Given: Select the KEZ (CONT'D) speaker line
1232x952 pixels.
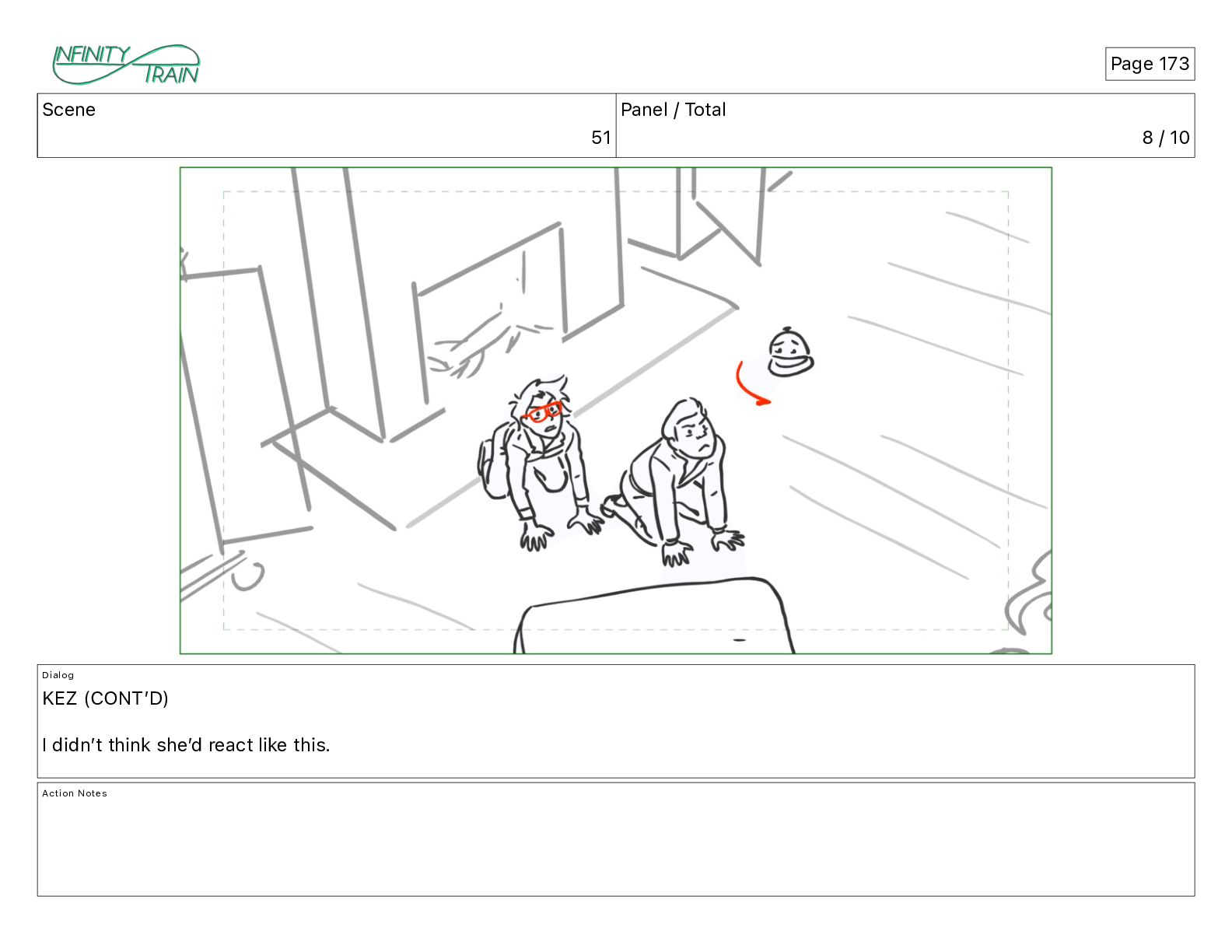Looking at the screenshot, I should click(x=106, y=698).
